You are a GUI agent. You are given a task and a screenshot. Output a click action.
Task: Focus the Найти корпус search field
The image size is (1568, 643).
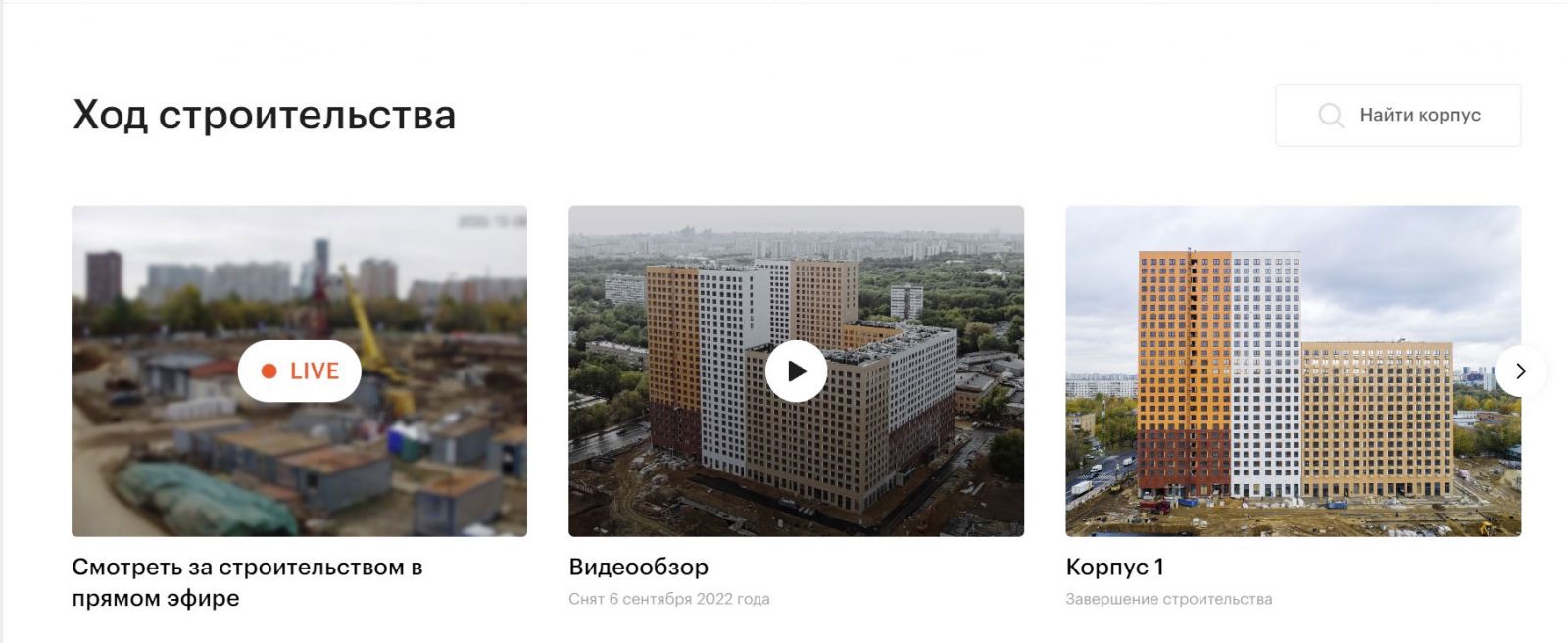[x=1397, y=116]
